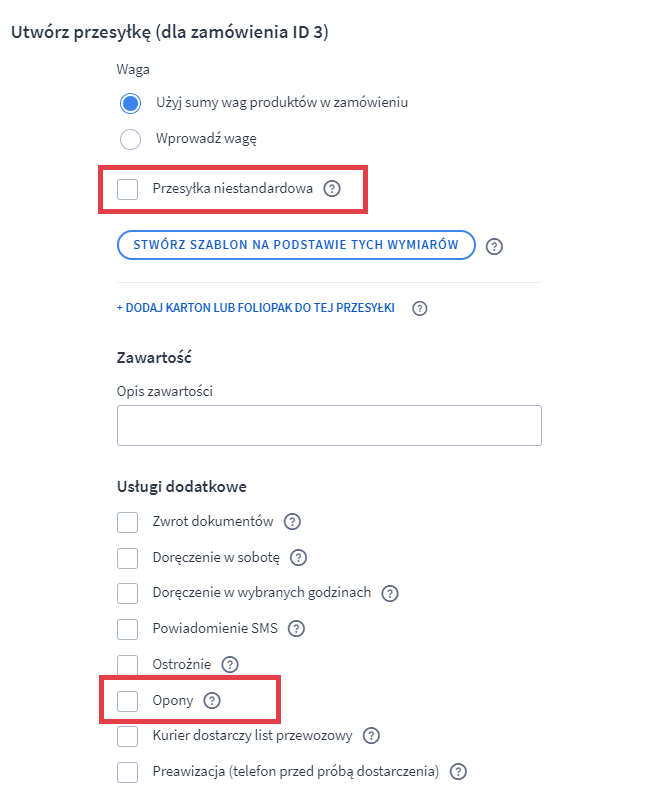Click help icon next to Powiadomienie SMS
Viewport: 651px width, 794px height.
[295, 629]
